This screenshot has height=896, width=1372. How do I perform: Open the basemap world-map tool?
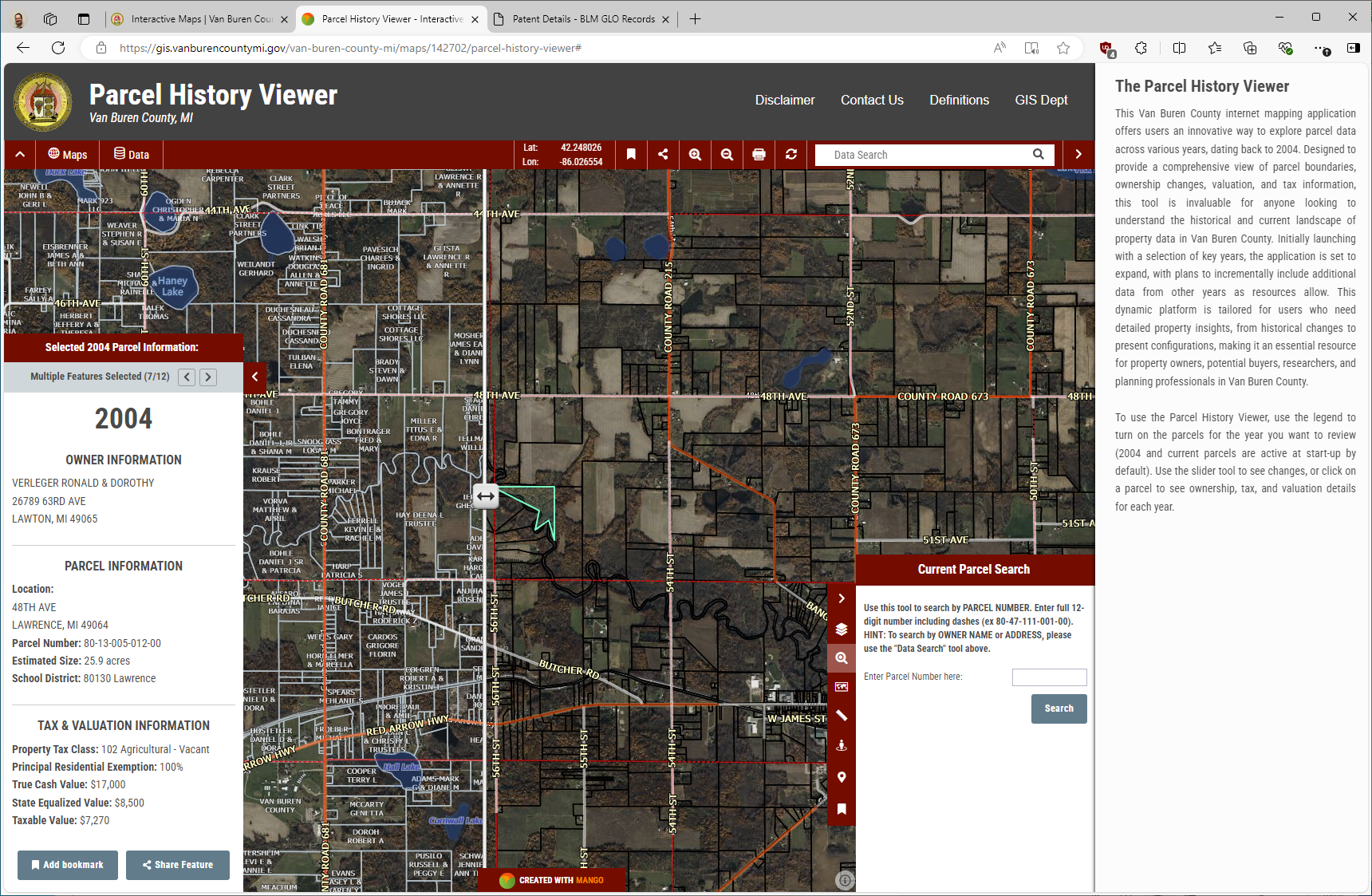(842, 687)
